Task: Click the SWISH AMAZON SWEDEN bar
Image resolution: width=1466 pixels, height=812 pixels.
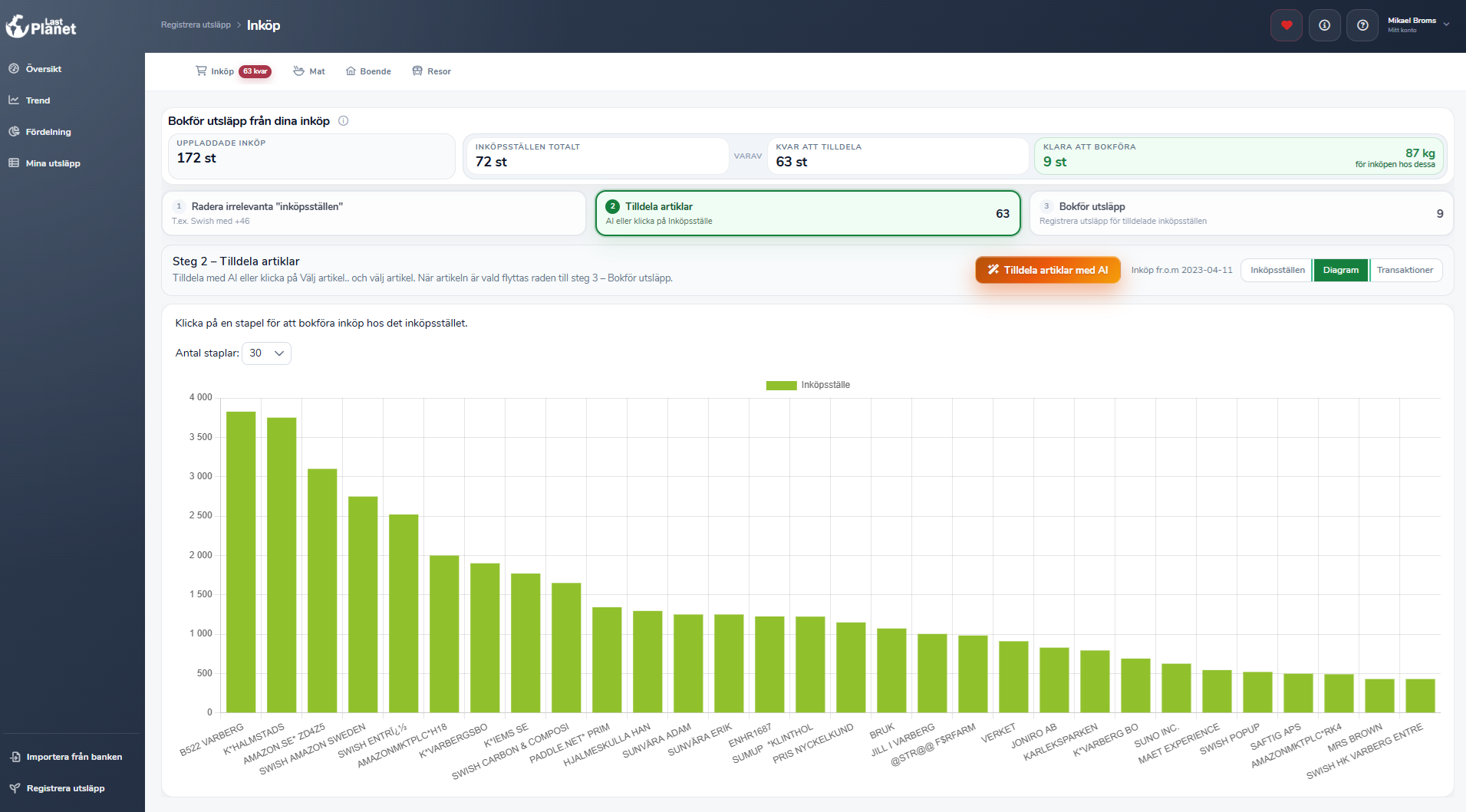Action: [363, 604]
